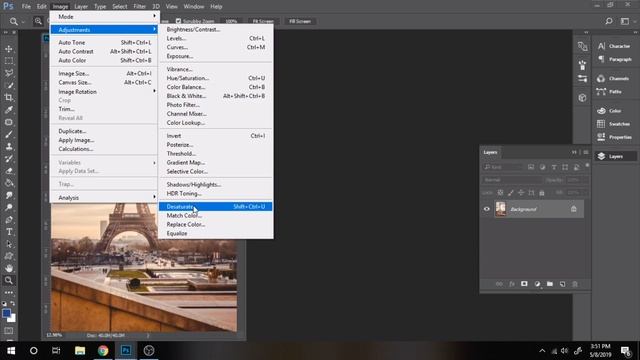640x360 pixels.
Task: Create a new layer group
Action: pos(550,284)
